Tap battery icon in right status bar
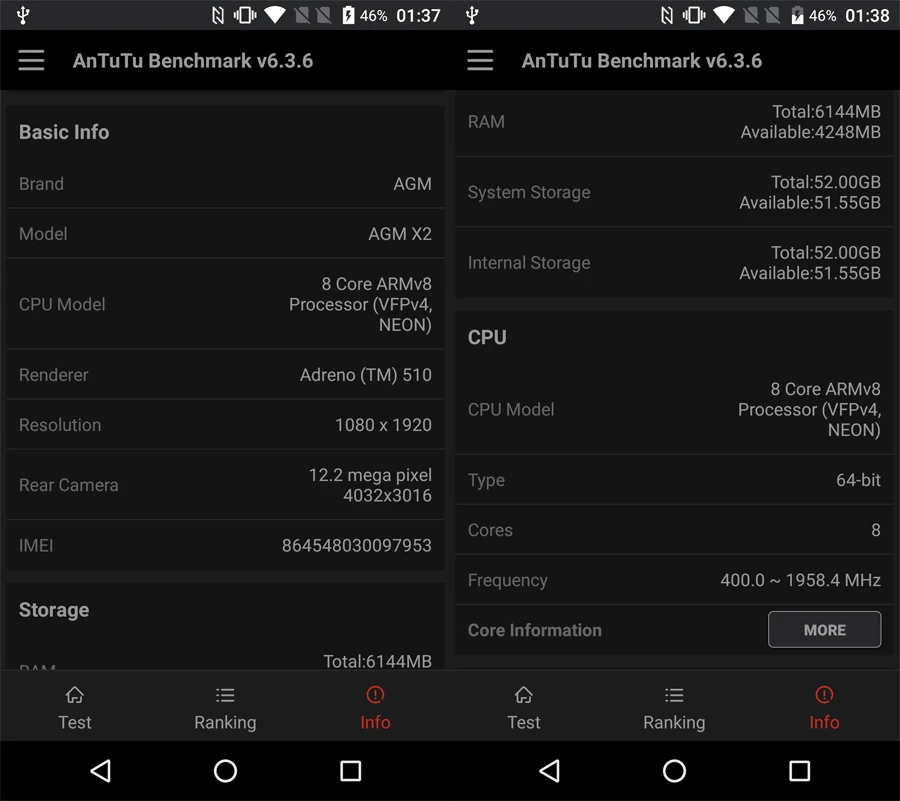The width and height of the screenshot is (900, 801). point(797,15)
